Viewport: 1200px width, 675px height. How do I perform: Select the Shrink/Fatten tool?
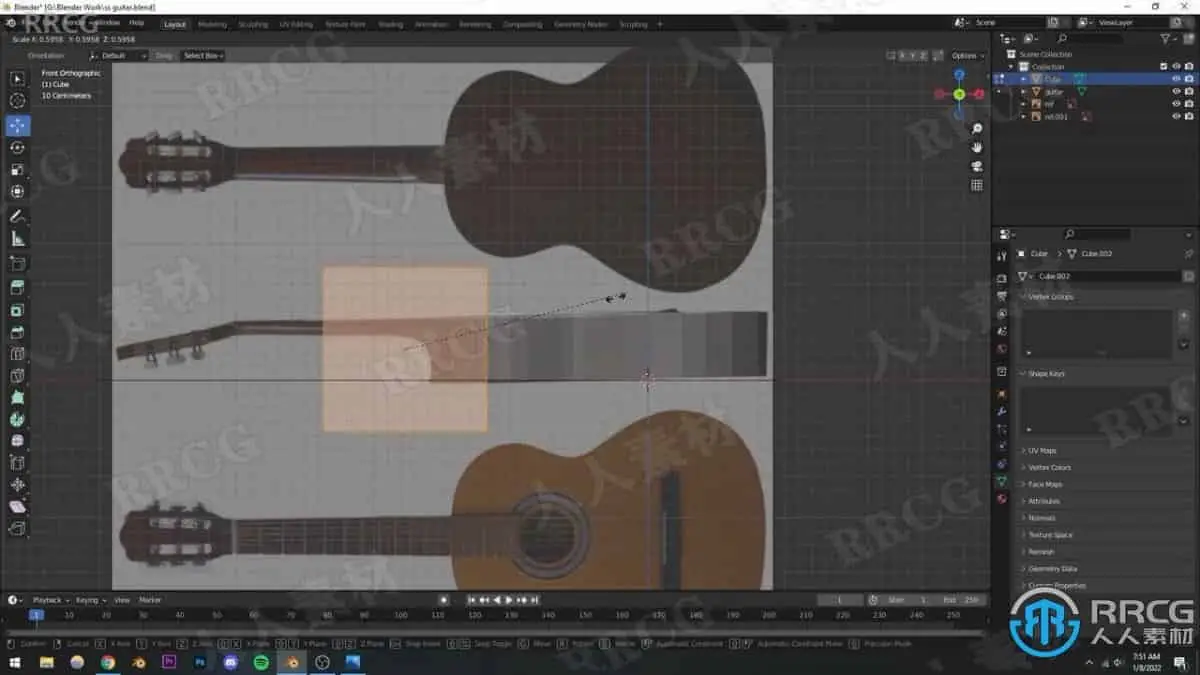(17, 485)
